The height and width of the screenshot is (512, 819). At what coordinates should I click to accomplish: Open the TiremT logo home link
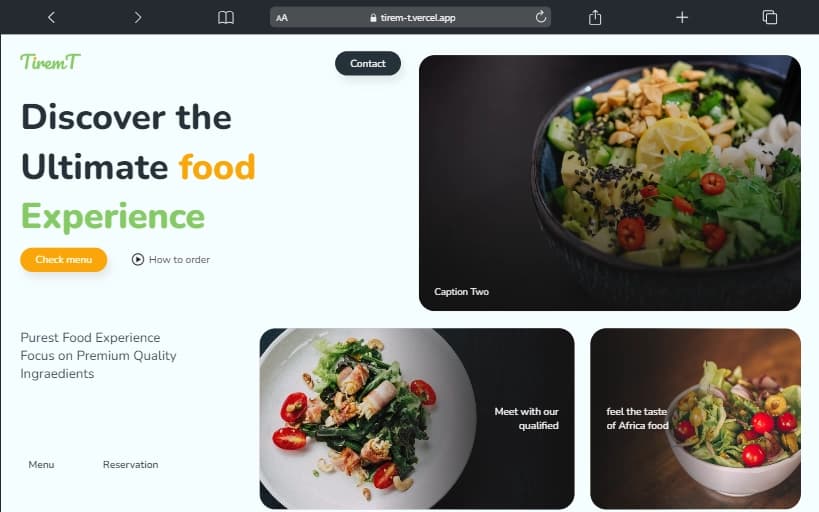pos(51,62)
